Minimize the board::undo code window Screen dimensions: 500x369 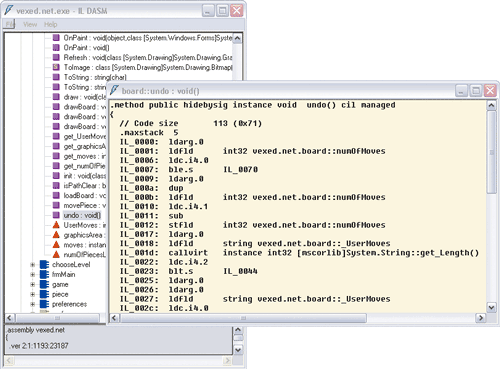click(x=461, y=91)
